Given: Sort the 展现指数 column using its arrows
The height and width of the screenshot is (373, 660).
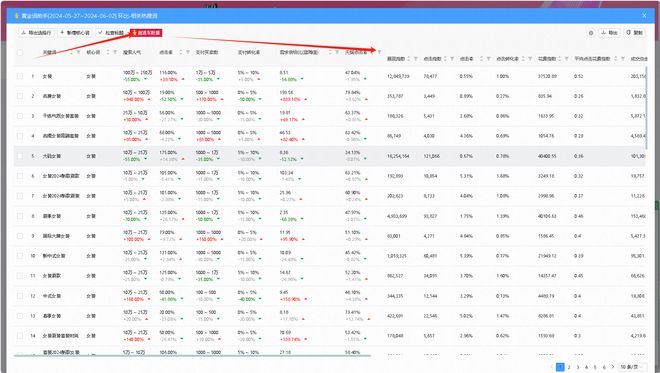Looking at the screenshot, I should coord(409,59).
